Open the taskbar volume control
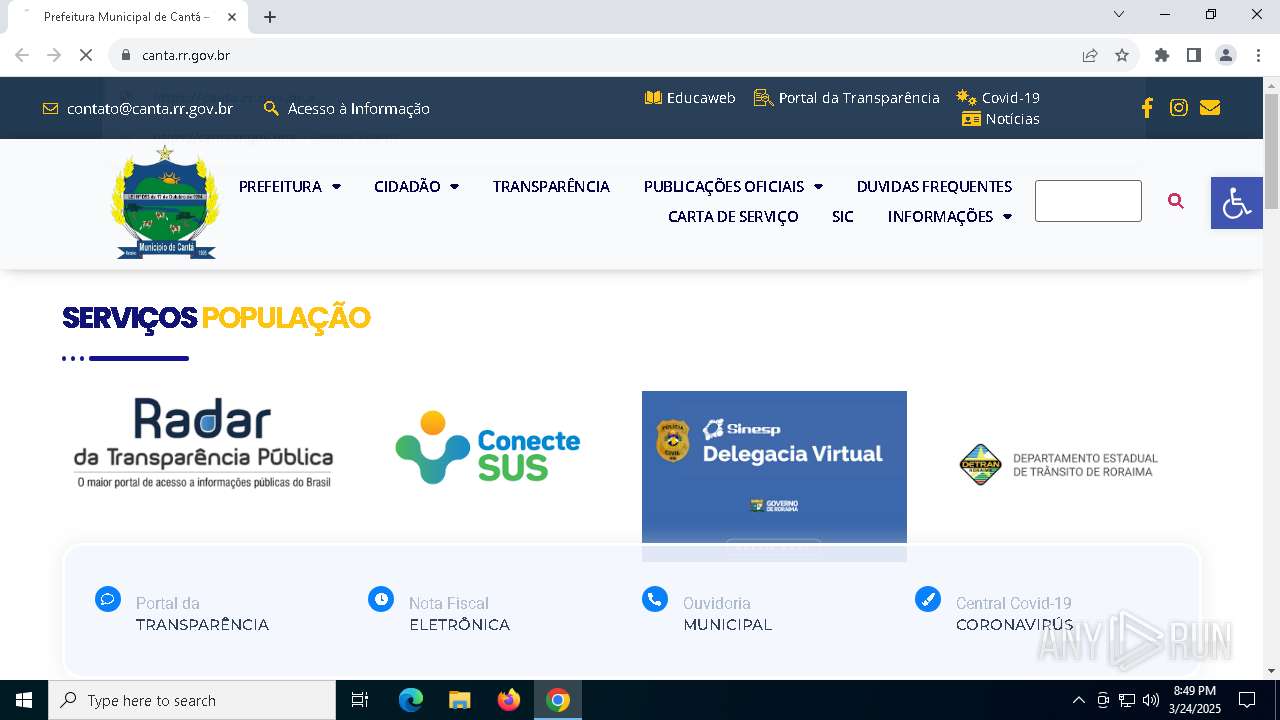 [x=1151, y=700]
